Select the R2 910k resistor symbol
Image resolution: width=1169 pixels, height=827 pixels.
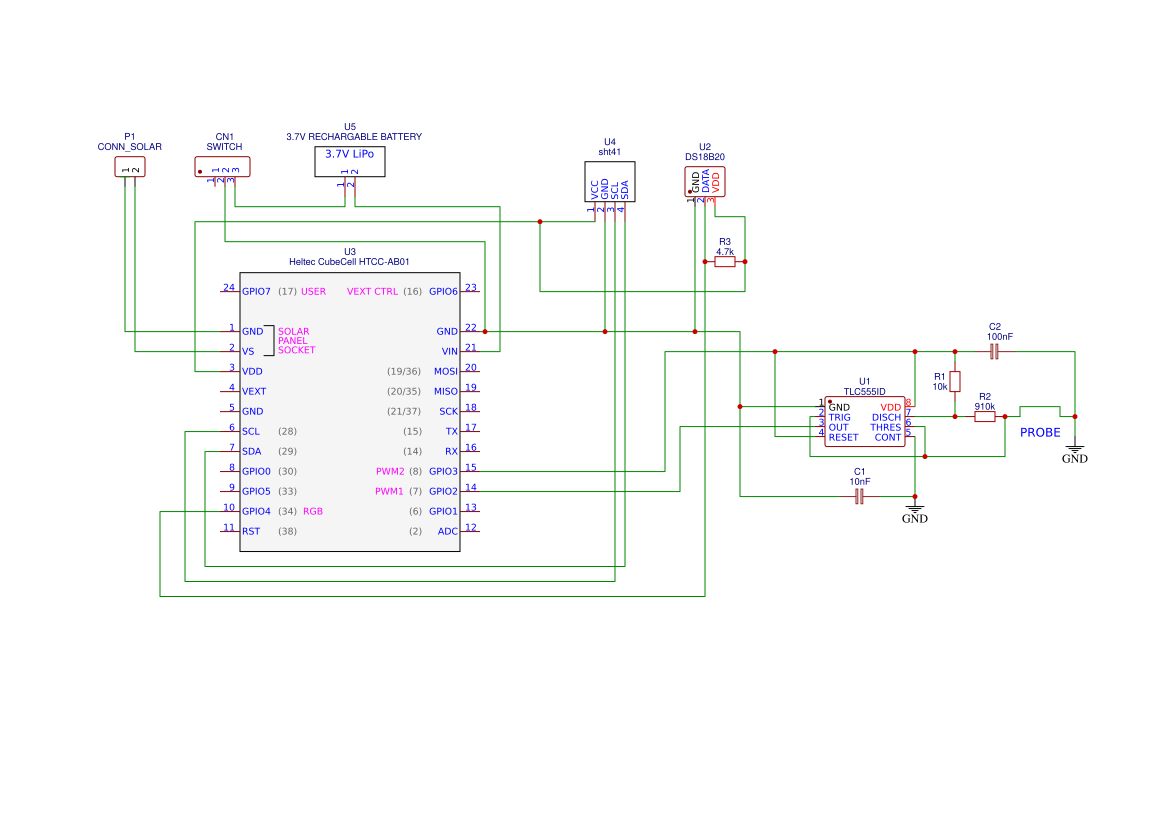(983, 415)
